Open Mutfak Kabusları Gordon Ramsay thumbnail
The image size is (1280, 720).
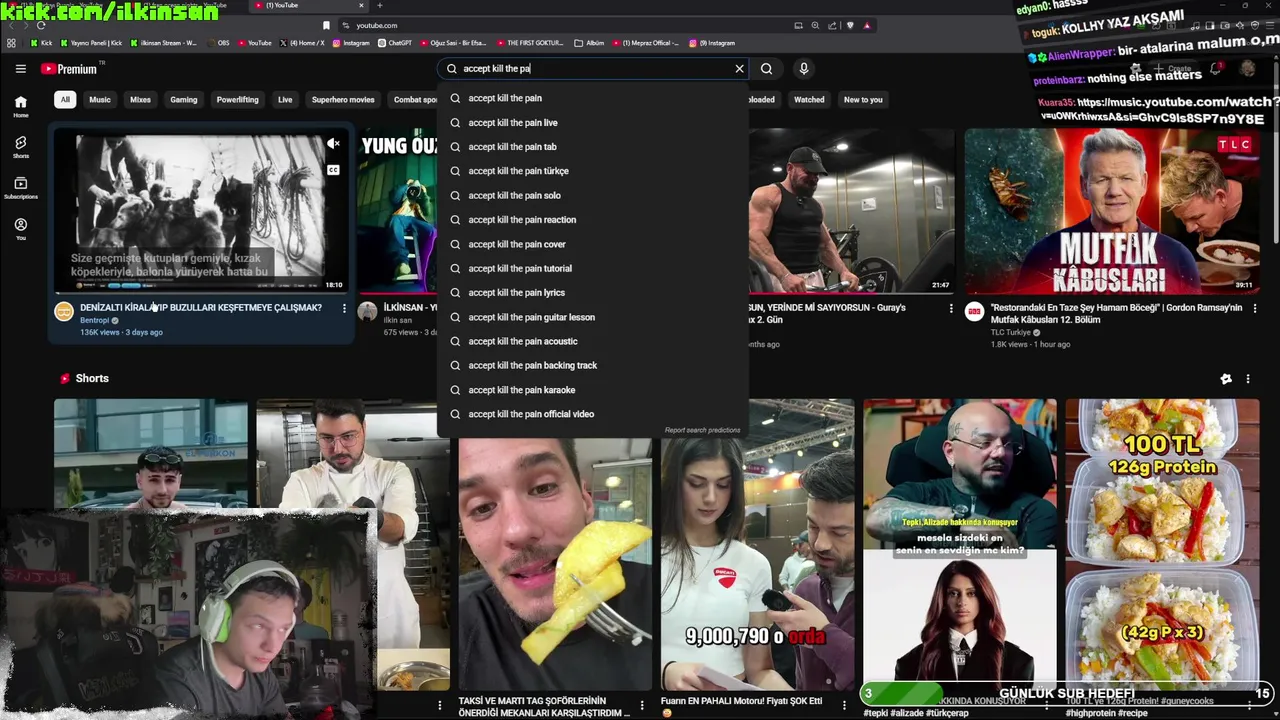[1112, 212]
